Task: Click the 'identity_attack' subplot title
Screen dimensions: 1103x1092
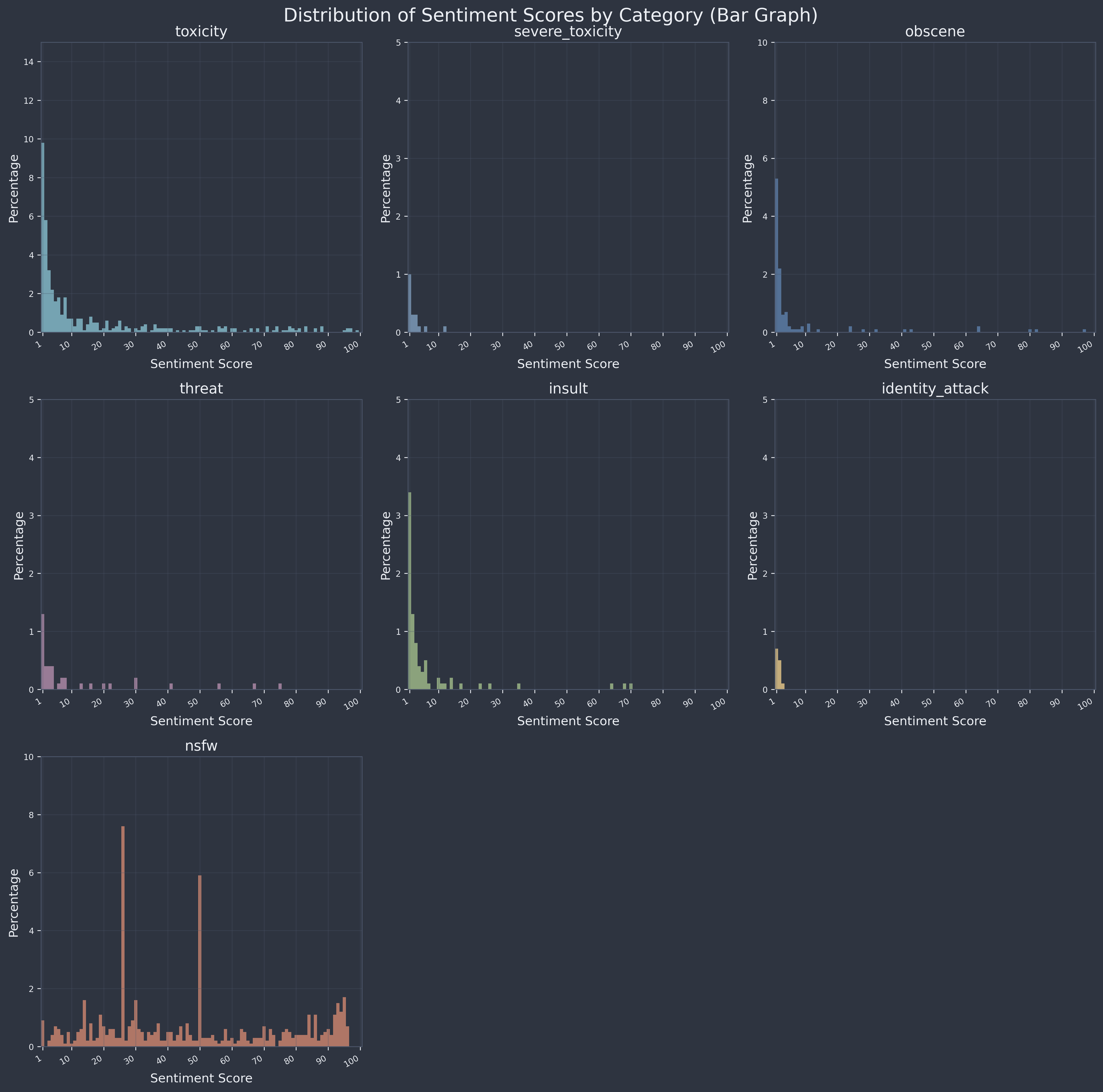Action: 935,389
